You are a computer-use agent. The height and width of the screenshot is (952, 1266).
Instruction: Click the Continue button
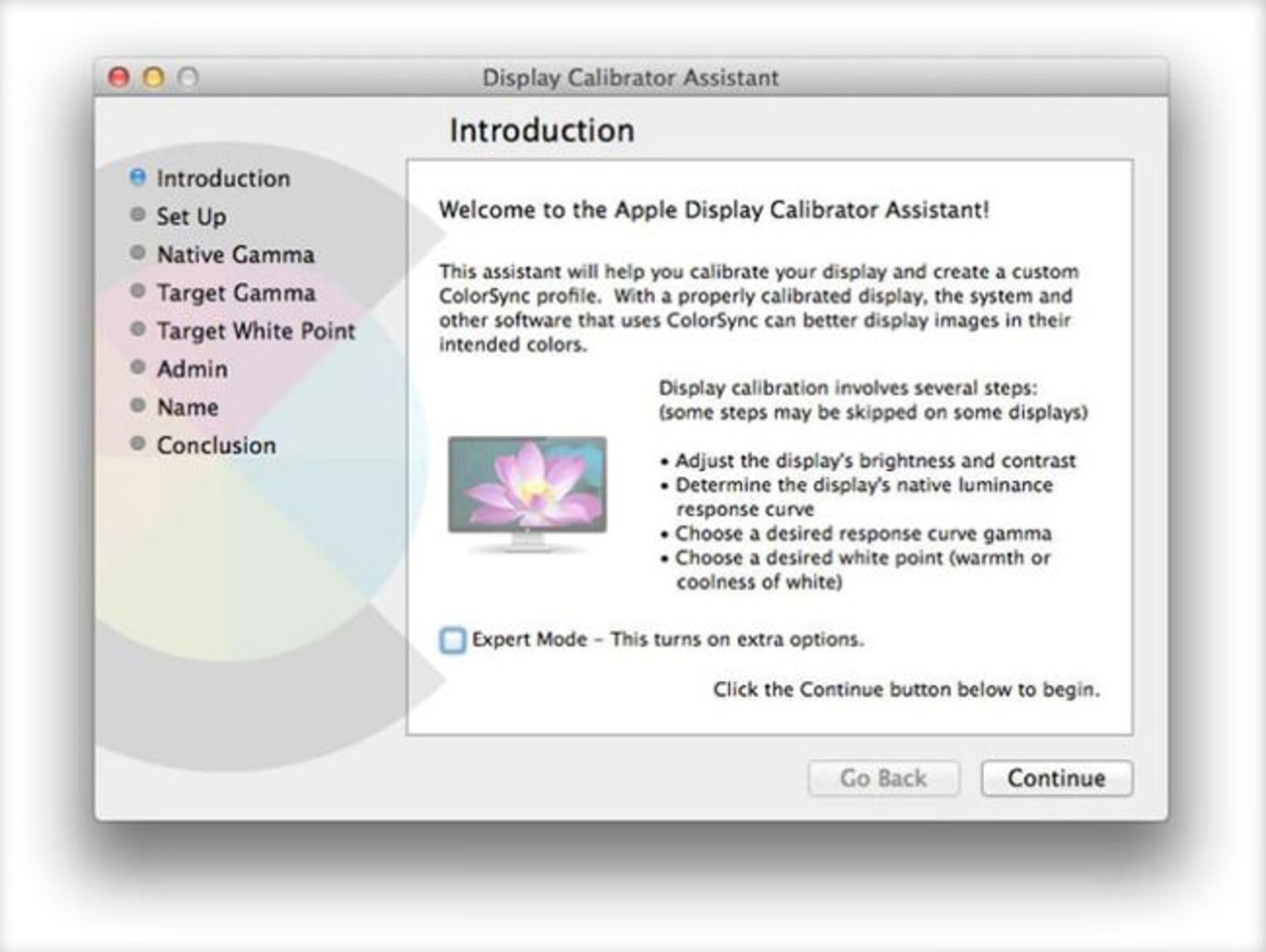click(x=1056, y=779)
